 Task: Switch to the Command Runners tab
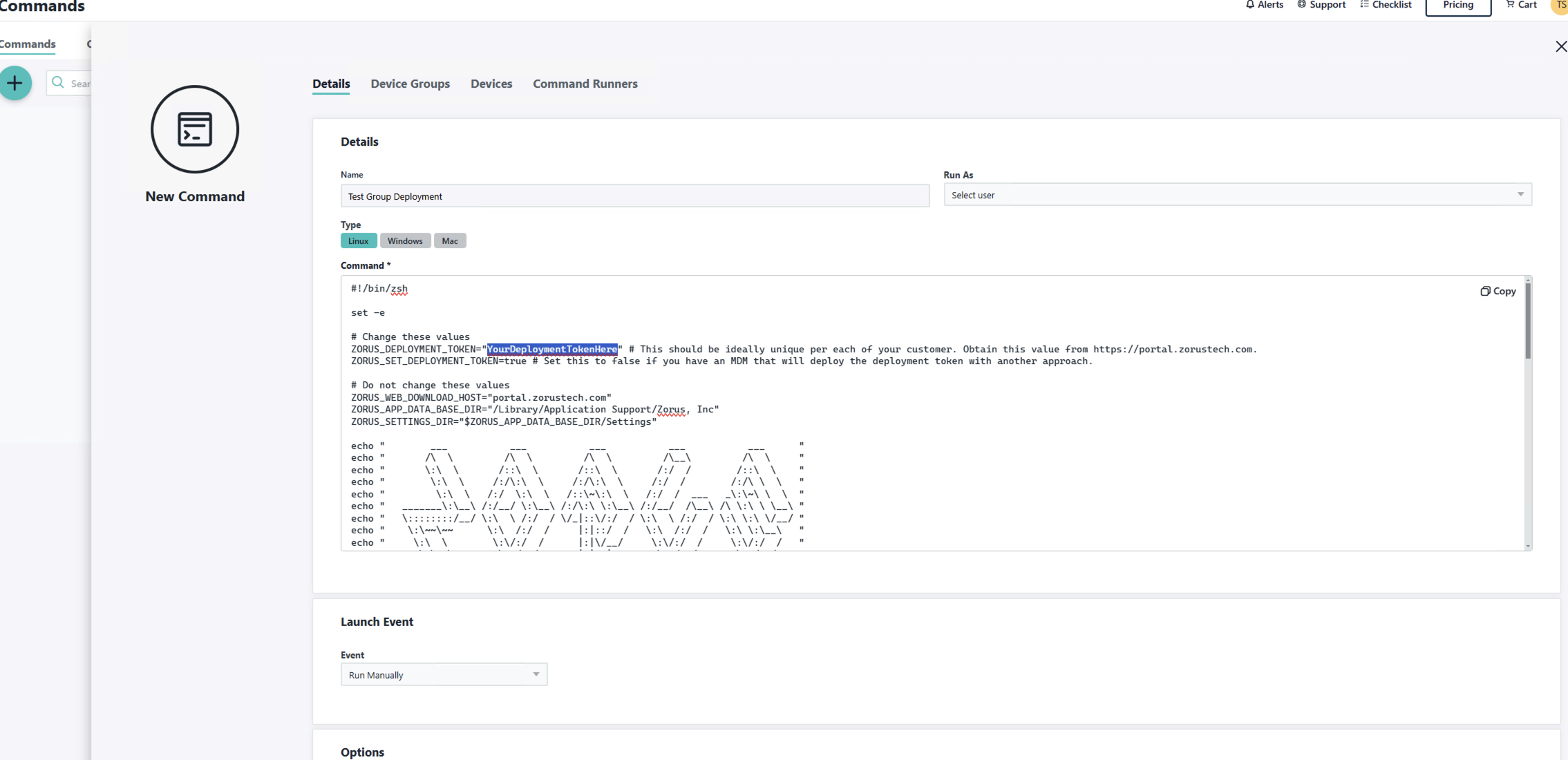(x=585, y=84)
